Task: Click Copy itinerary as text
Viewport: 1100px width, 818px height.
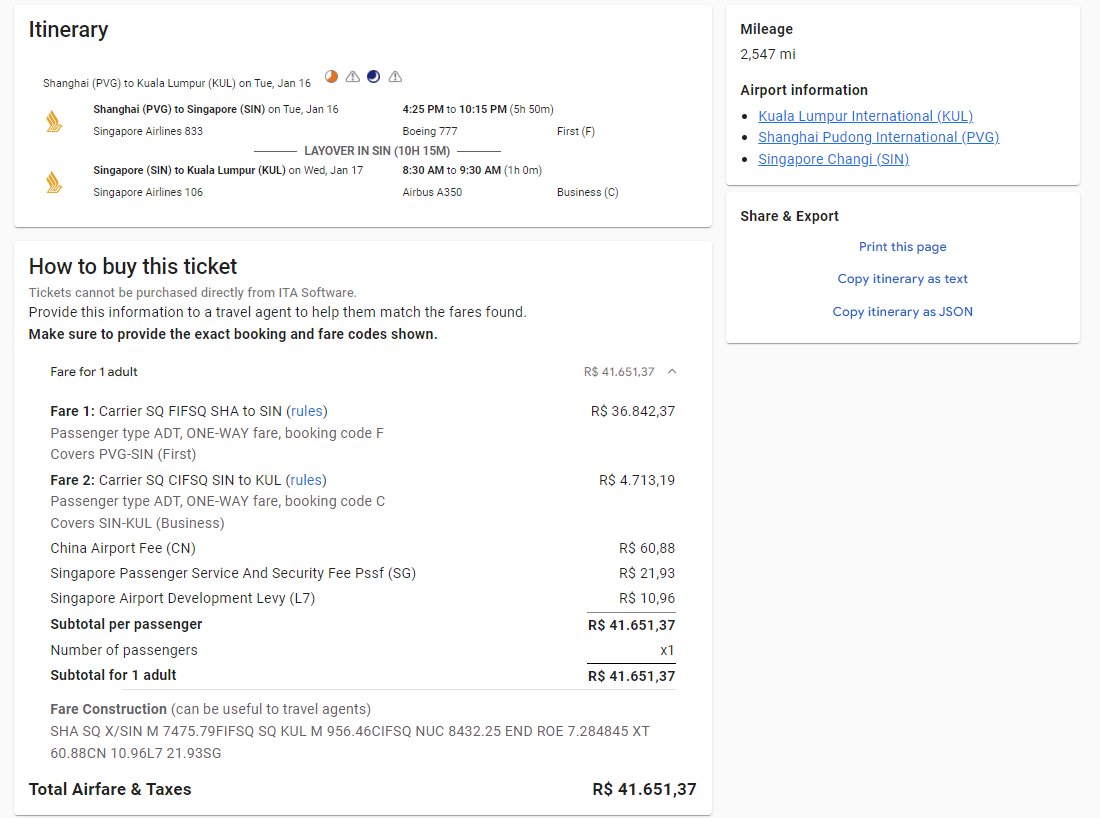Action: click(902, 279)
